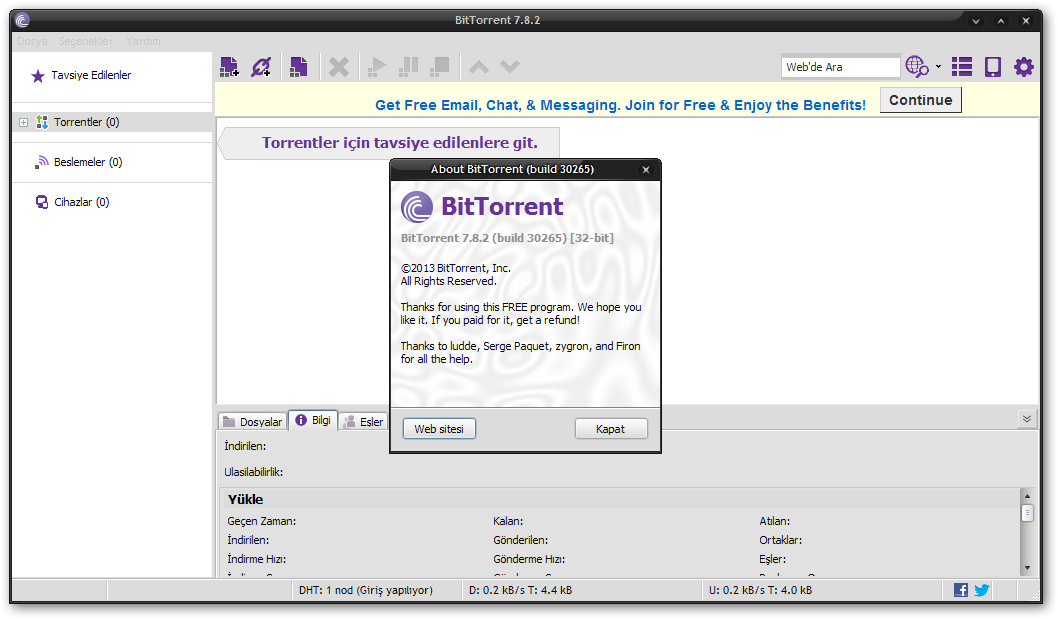Image resolution: width=1058 pixels, height=619 pixels.
Task: Click the Move Down Queue arrow
Action: point(510,67)
